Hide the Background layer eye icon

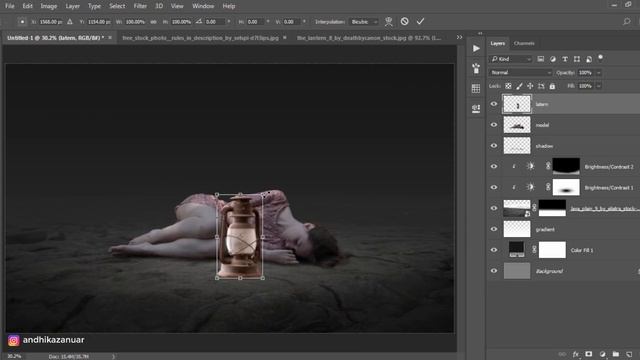494,271
